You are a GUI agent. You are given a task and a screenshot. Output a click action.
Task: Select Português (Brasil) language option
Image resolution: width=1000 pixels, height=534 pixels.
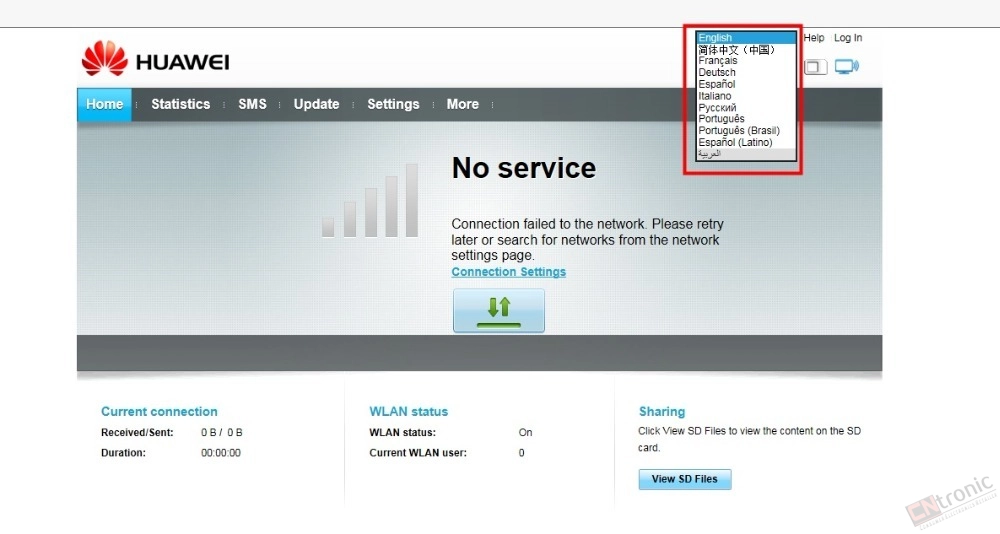tap(746, 130)
